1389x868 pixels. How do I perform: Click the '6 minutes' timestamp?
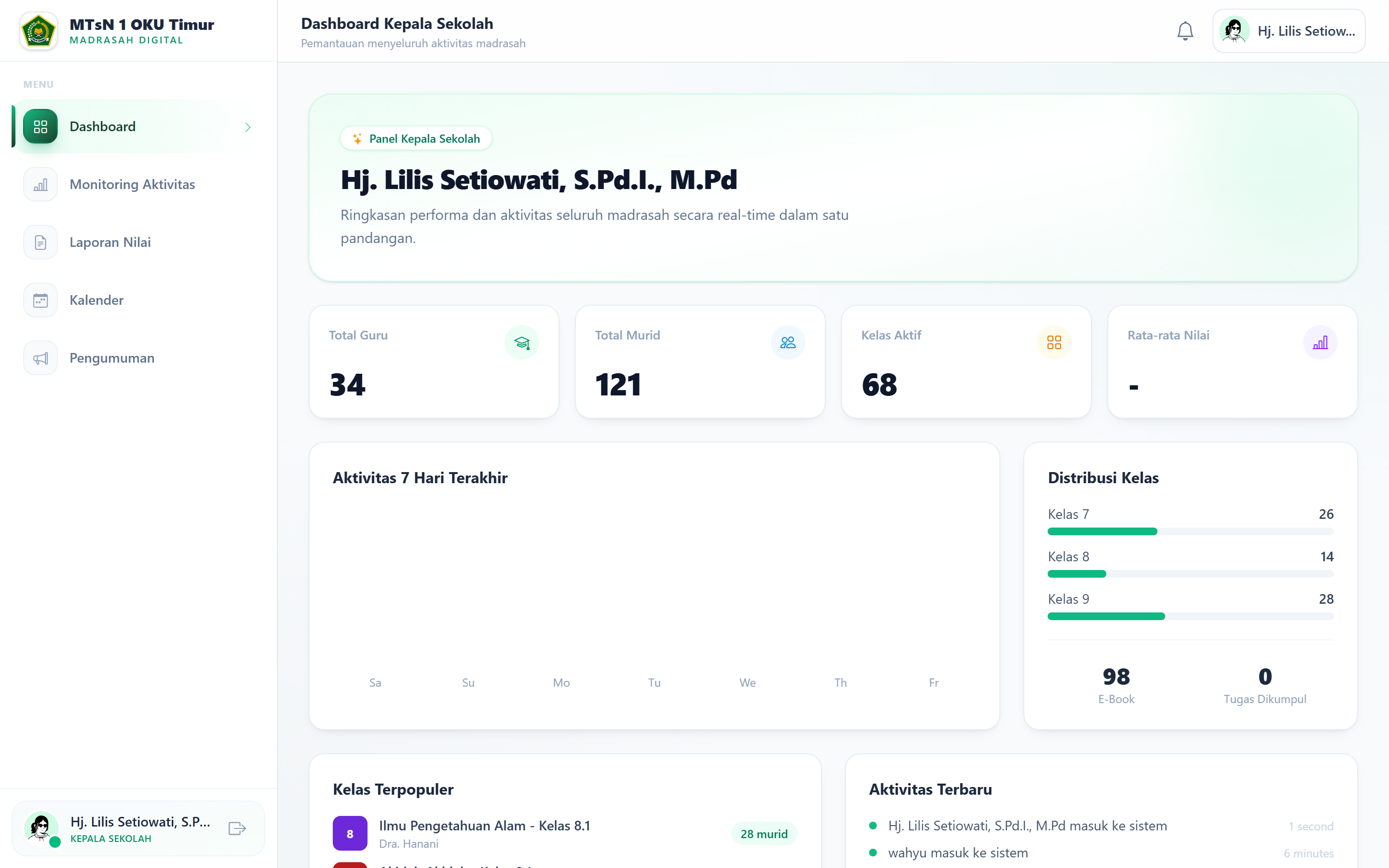pyautogui.click(x=1308, y=854)
